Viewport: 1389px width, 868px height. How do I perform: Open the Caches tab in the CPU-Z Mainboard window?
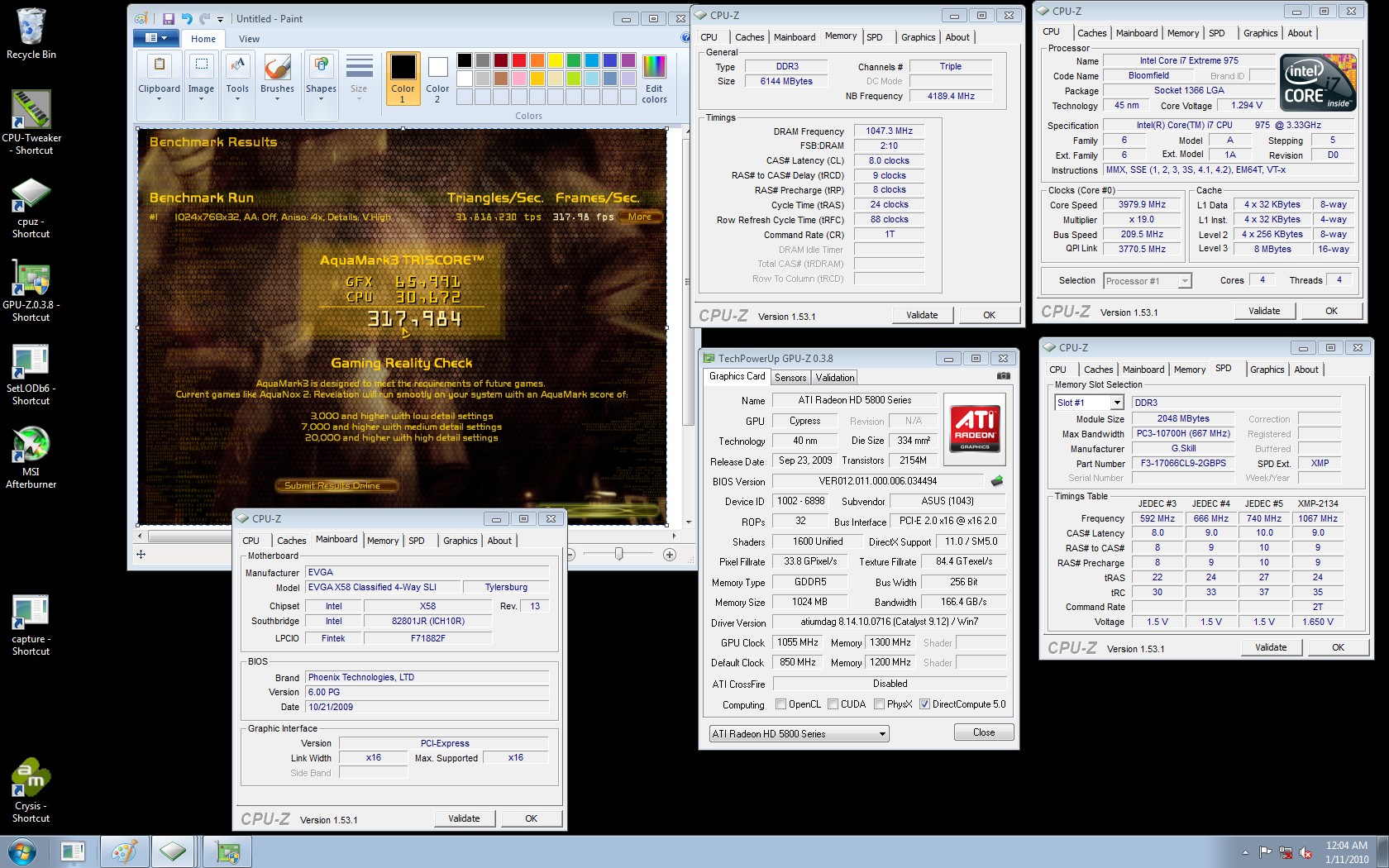tap(291, 541)
